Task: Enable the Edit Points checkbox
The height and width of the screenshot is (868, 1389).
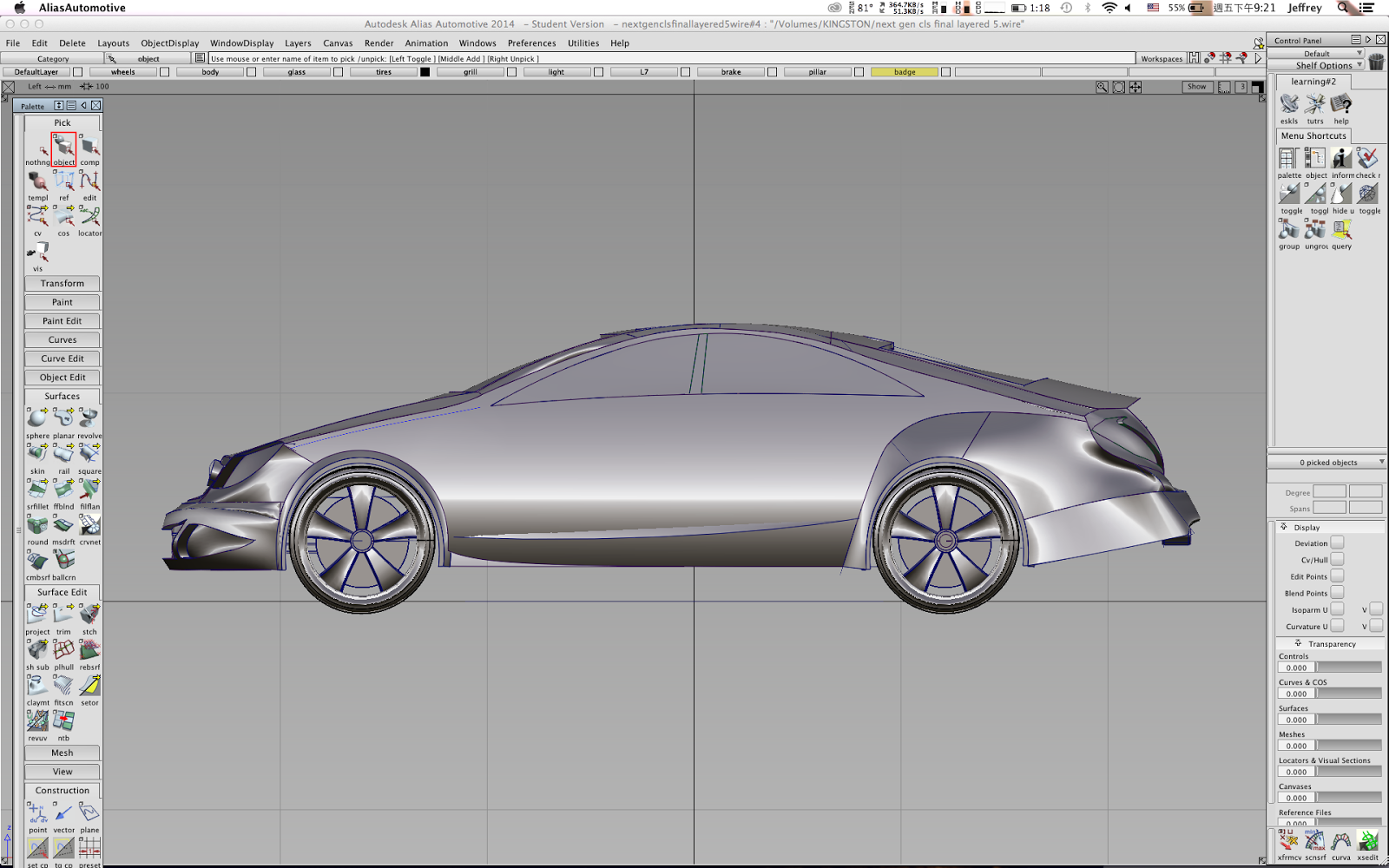Action: (1337, 575)
